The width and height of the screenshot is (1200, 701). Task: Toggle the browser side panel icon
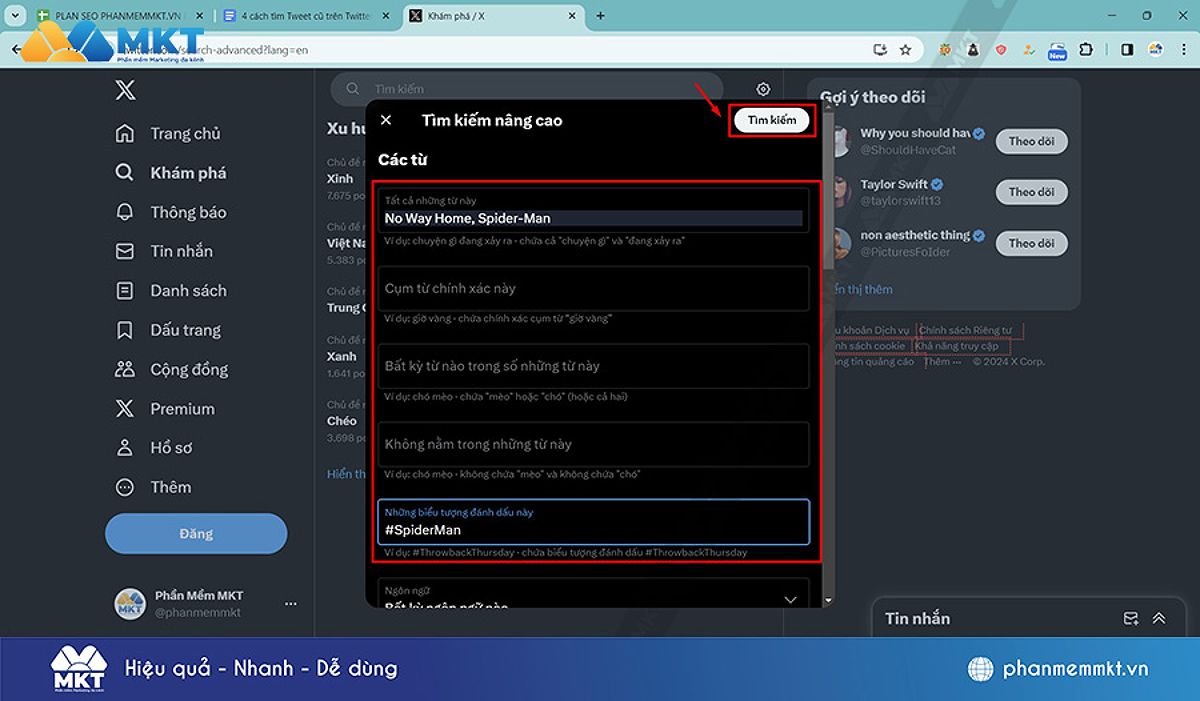coord(1127,49)
